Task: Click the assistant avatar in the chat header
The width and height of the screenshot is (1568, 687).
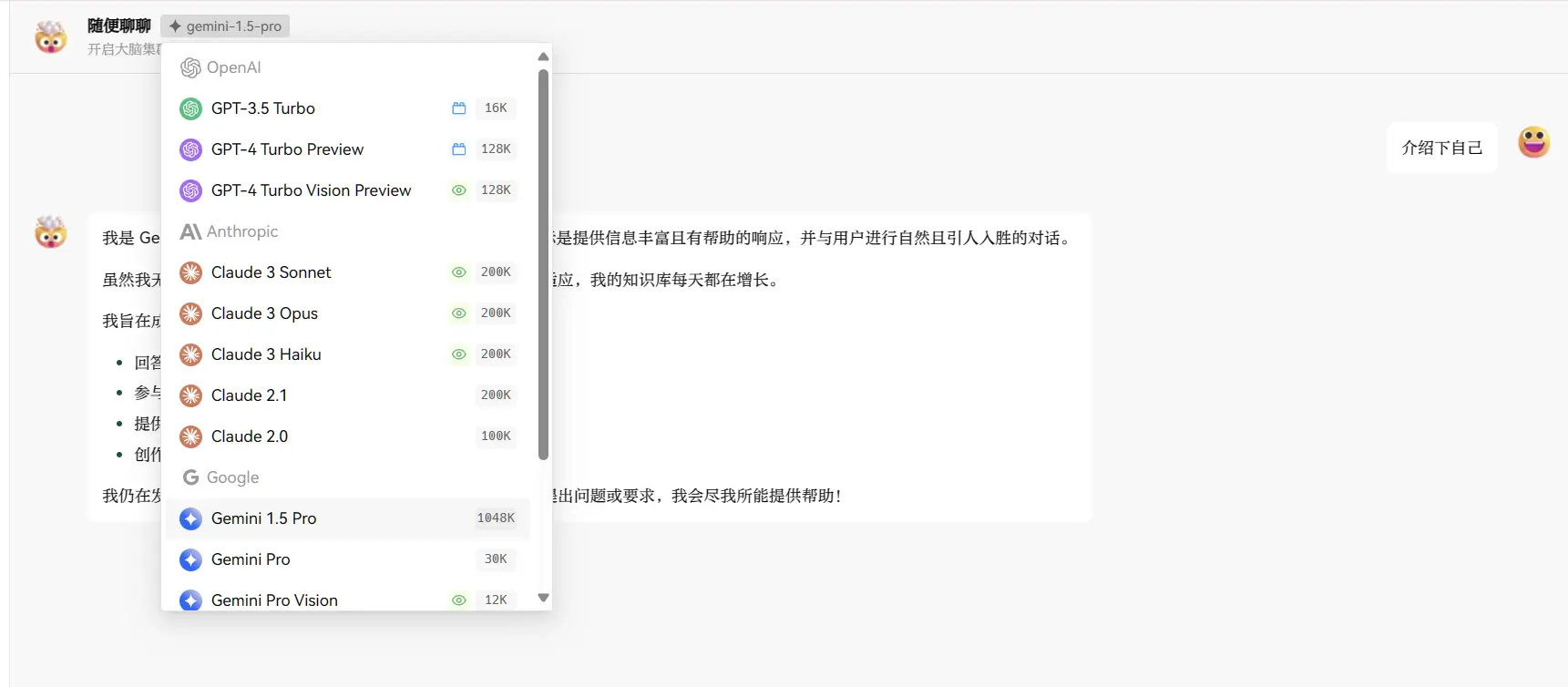Action: 51,36
